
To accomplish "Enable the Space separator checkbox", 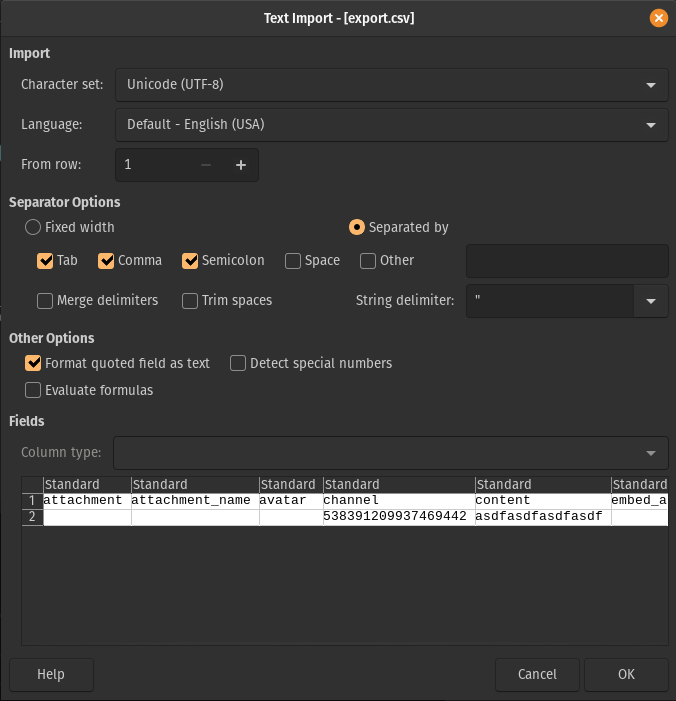I will click(293, 261).
